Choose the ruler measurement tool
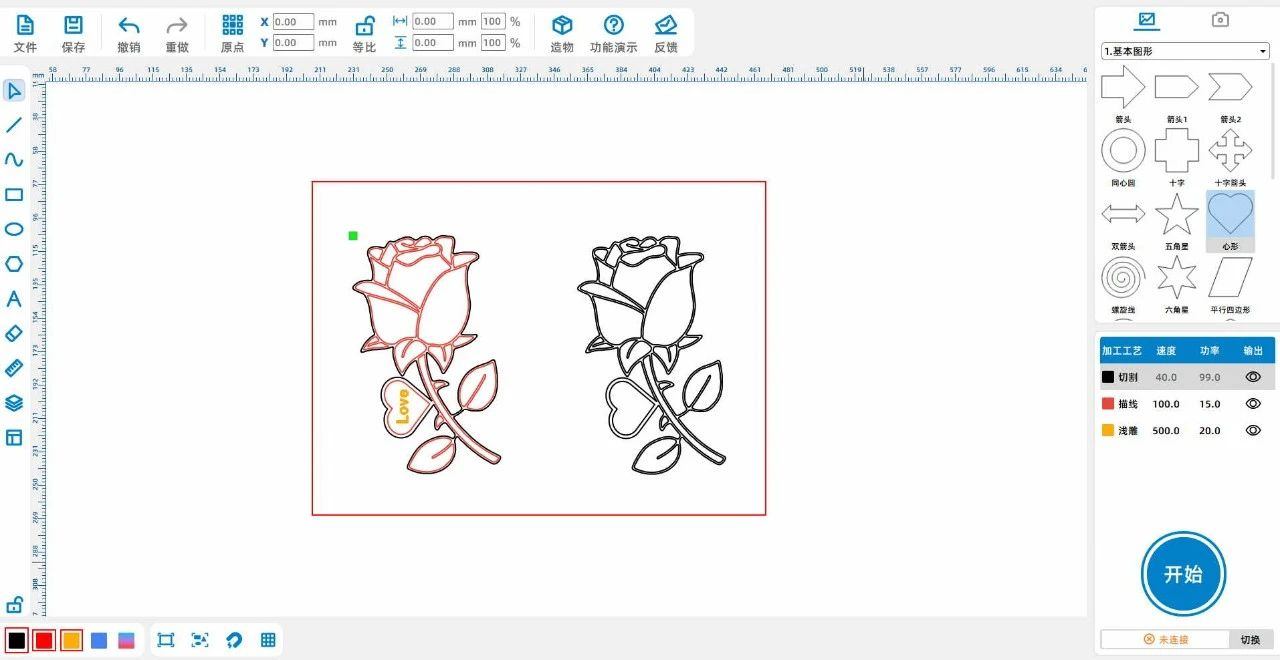The height and width of the screenshot is (660, 1280). click(x=14, y=368)
